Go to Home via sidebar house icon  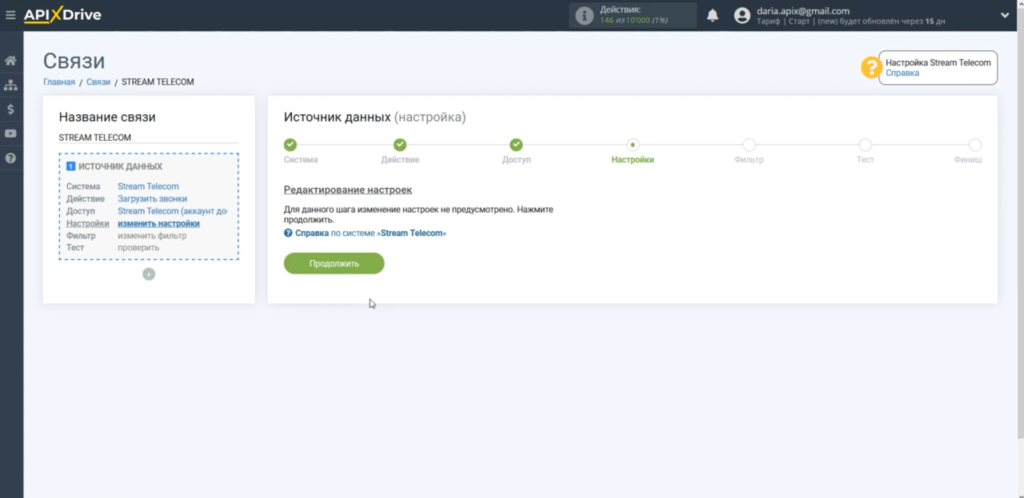[11, 61]
